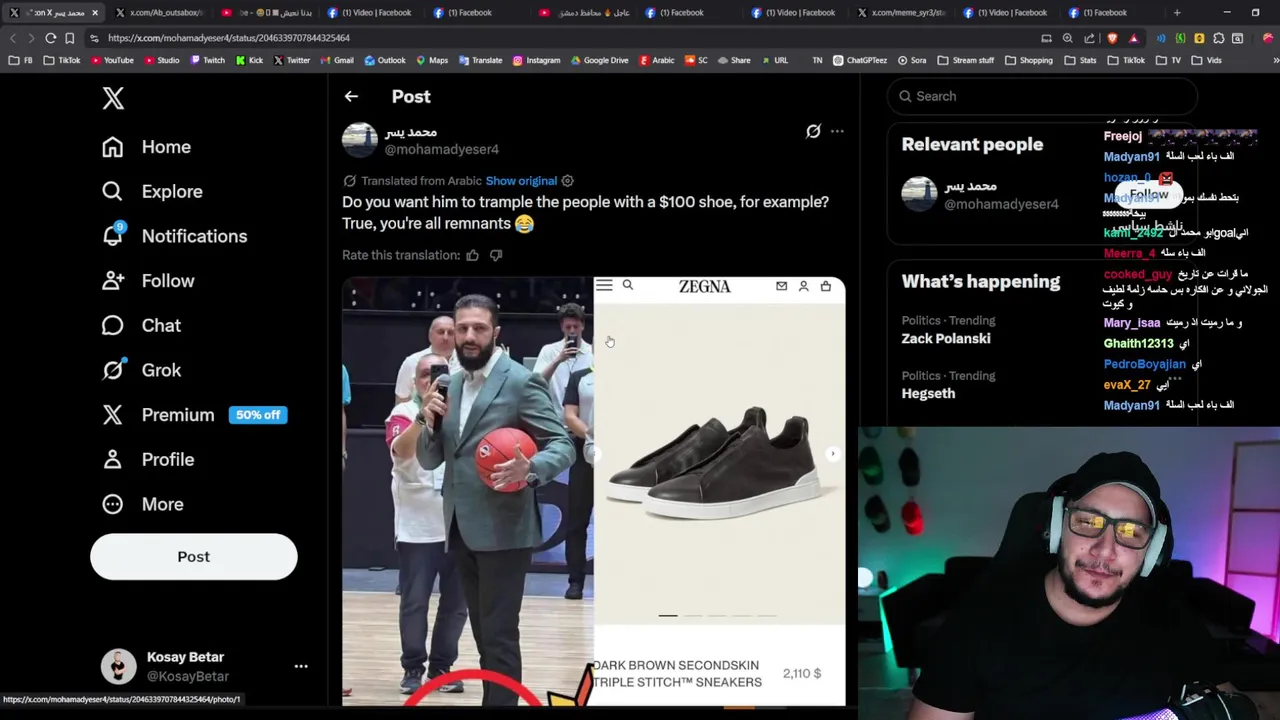Expand the Stream stuff bookmarks folder

[x=966, y=60]
